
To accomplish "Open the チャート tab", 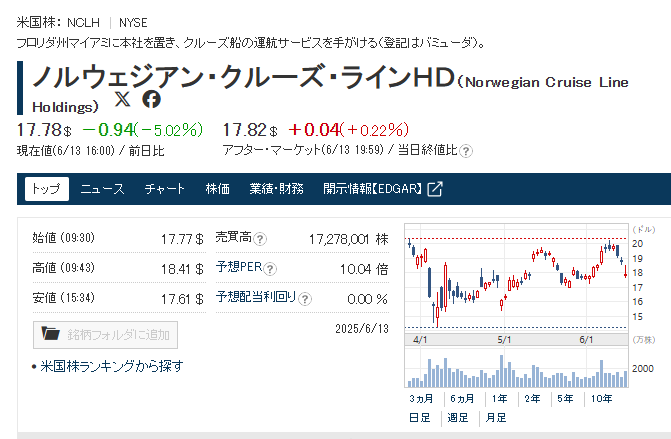I will [165, 189].
